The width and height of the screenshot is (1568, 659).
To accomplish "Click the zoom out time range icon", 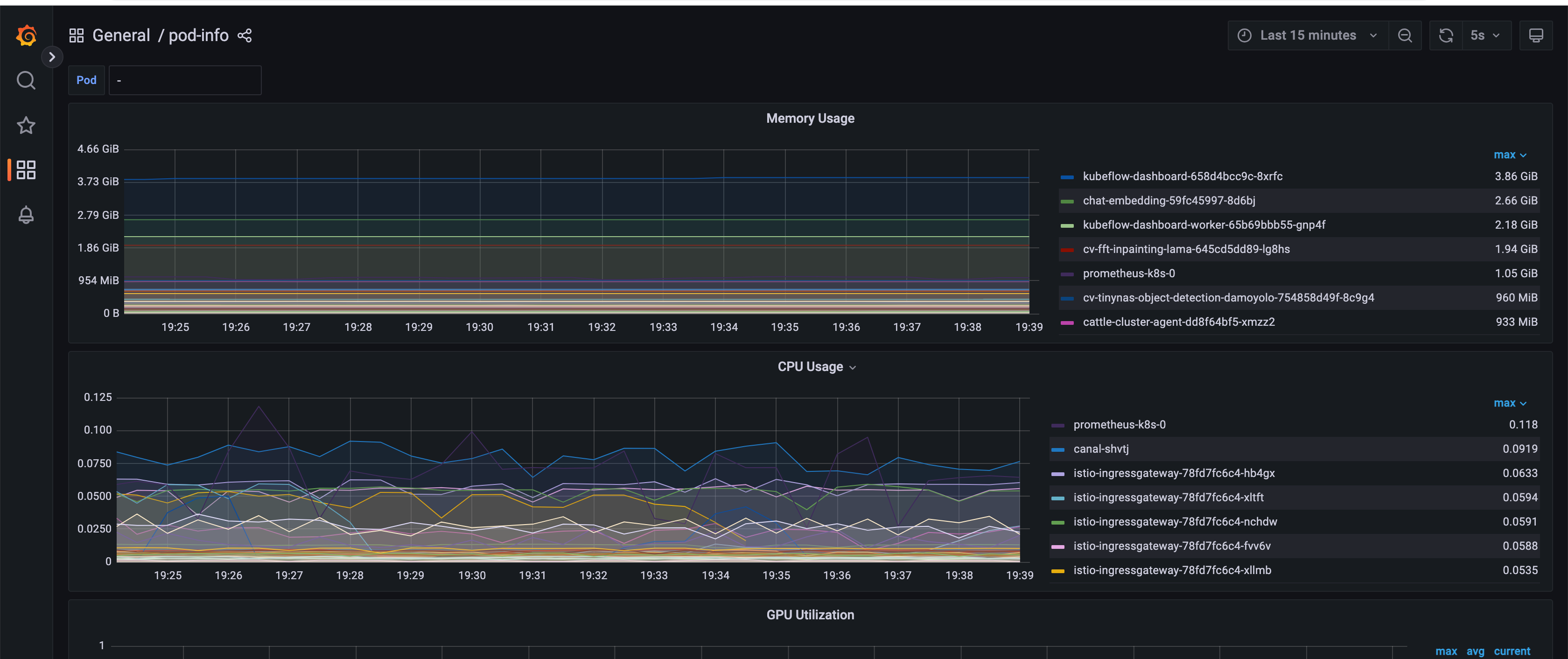I will click(1405, 36).
